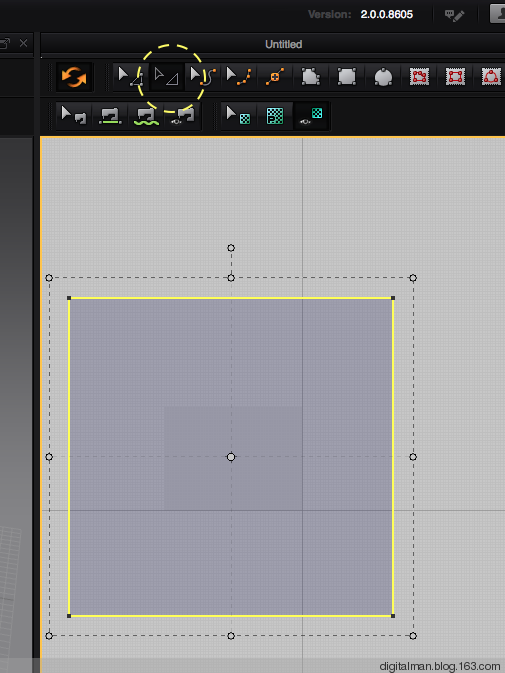Pick the red Internal Rectangle tool
The image size is (505, 673).
point(455,77)
